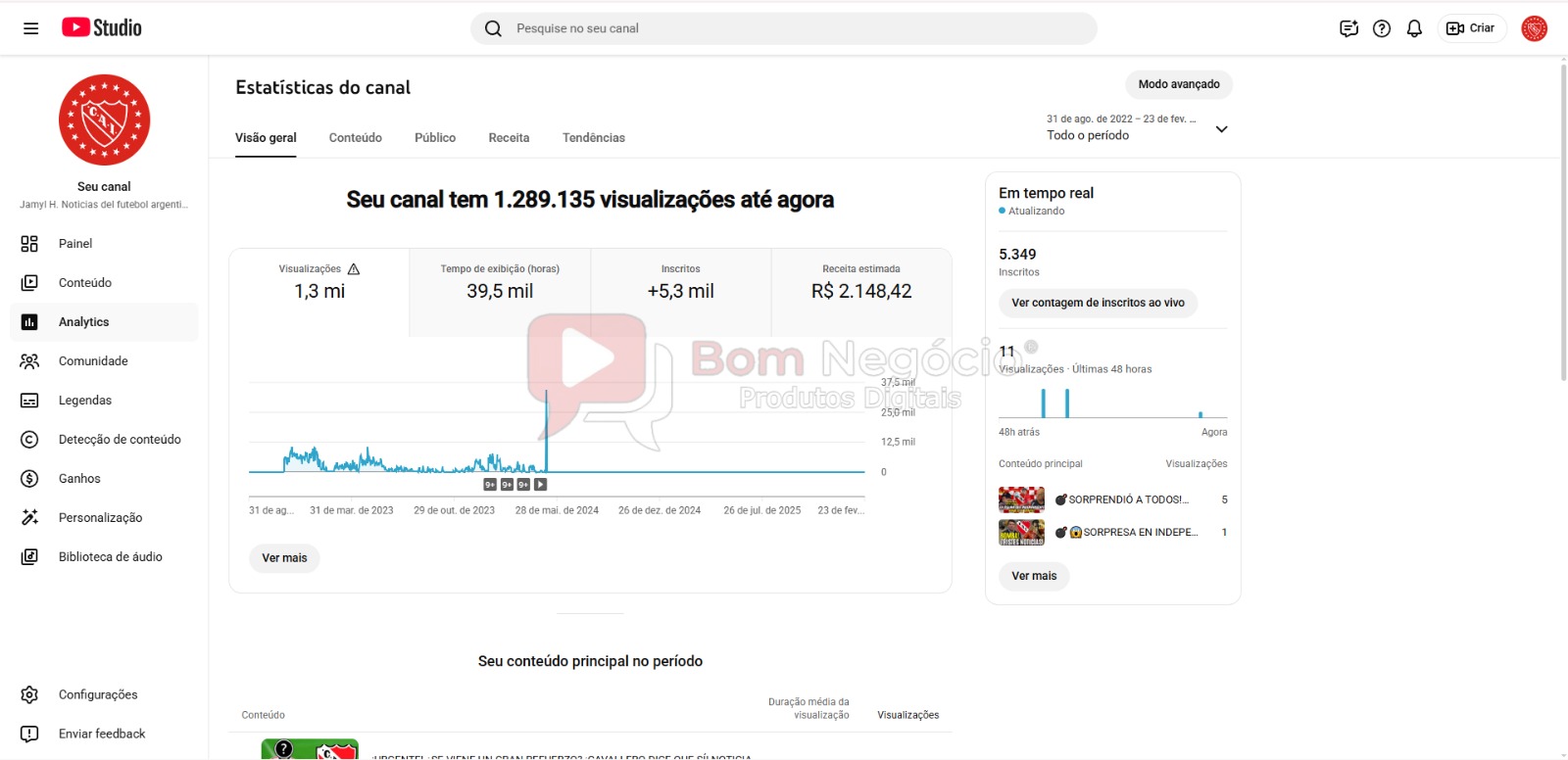This screenshot has width=1568, height=760.
Task: Select the Visualizações 1,3 mi metric card
Action: point(319,293)
